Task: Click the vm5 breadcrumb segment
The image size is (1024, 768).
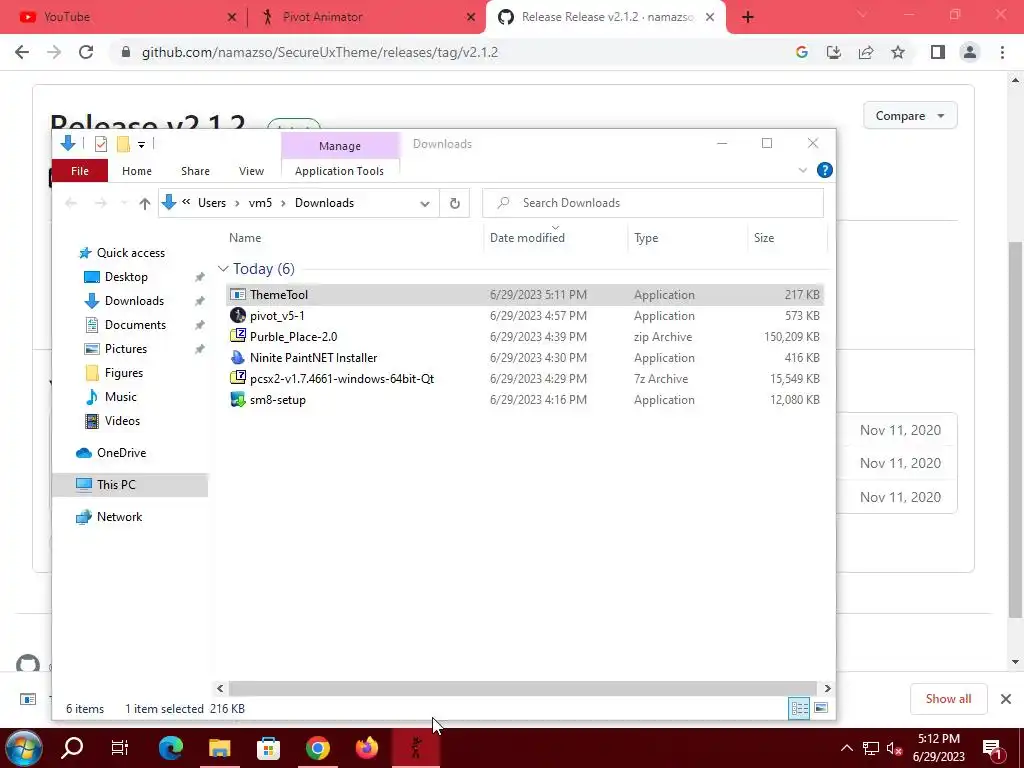Action: pos(260,203)
